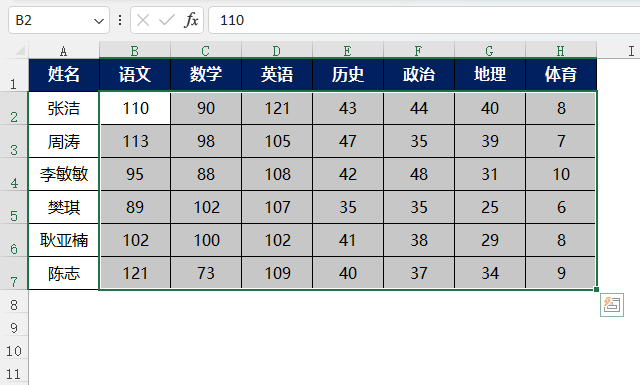Click 张洁's 英语 score 121
Screen dimensions: 640x385
277,108
